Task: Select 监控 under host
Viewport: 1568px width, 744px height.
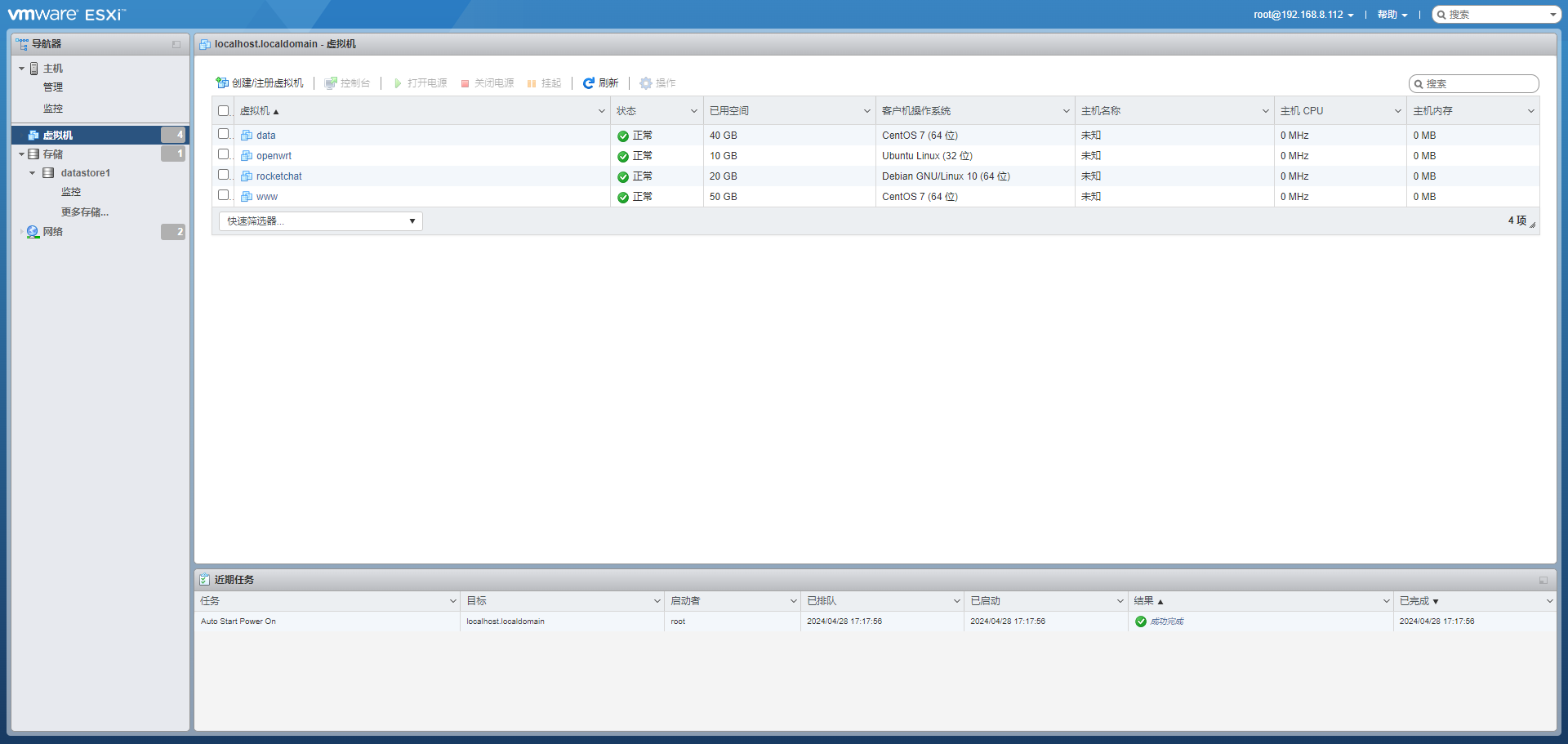Action: 53,109
